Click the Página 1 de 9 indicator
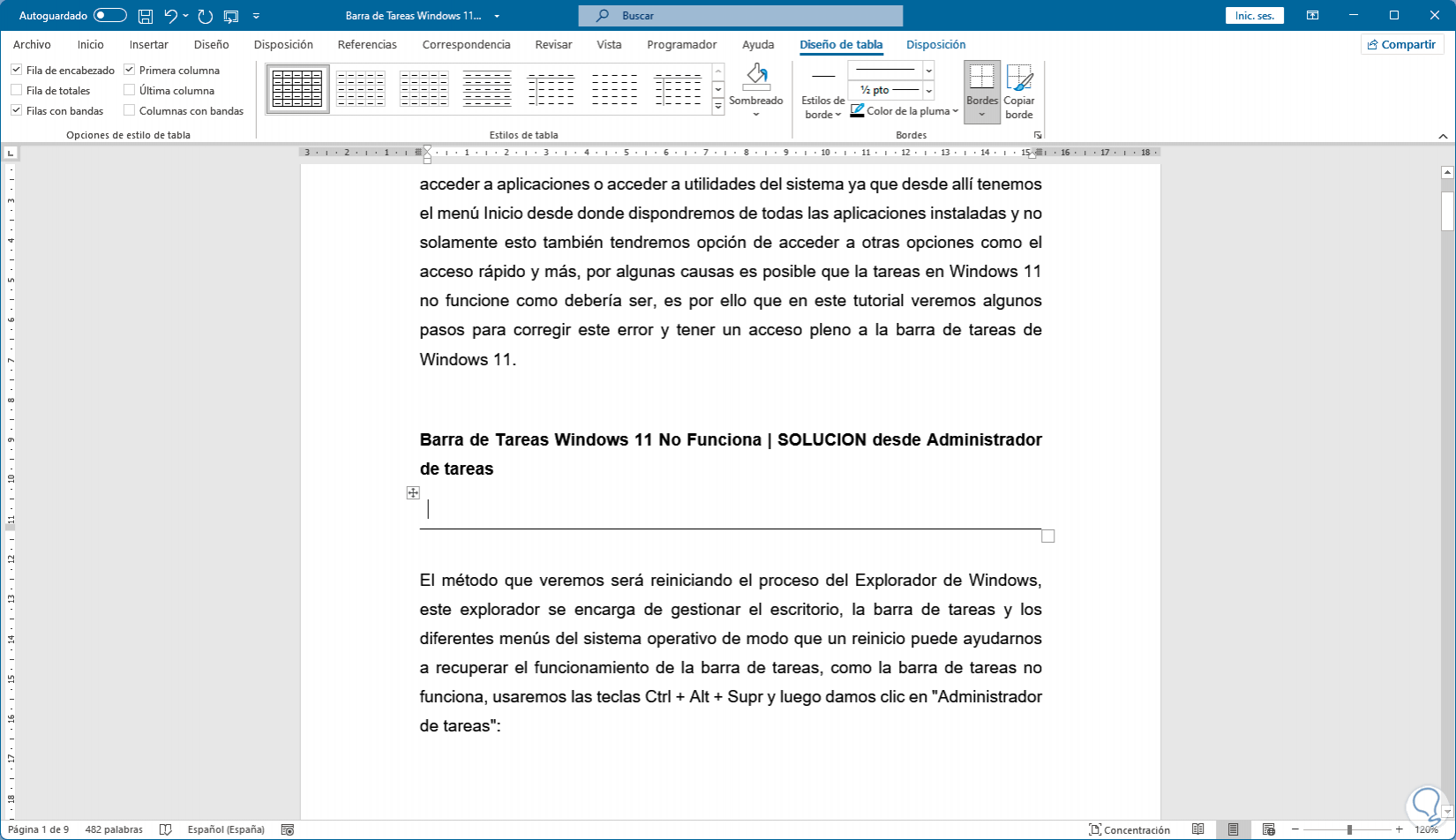This screenshot has width=1456, height=840. click(39, 829)
